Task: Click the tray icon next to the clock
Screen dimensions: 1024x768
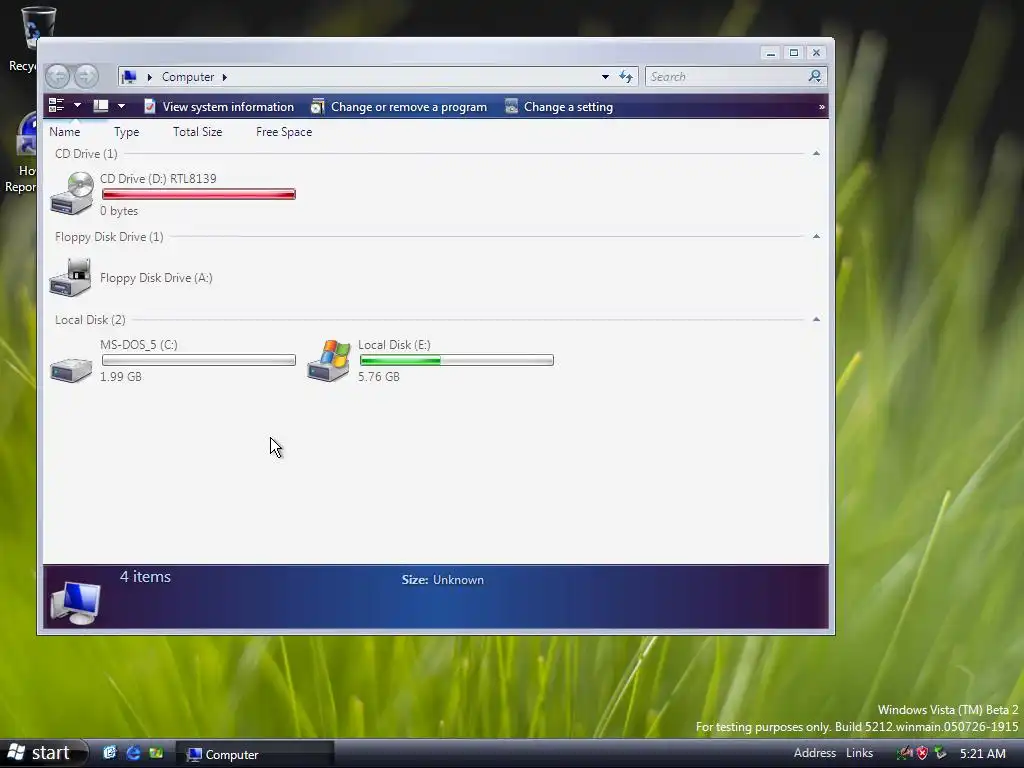Action: (x=940, y=753)
